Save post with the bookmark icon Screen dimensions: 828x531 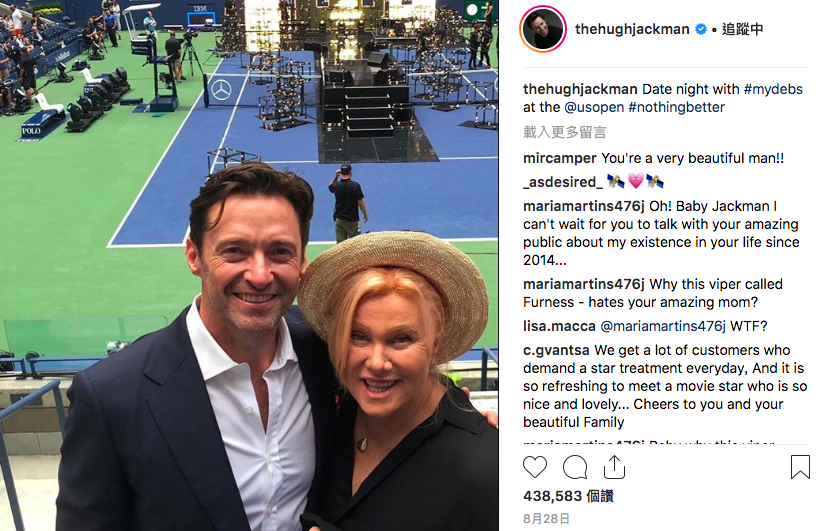[800, 467]
